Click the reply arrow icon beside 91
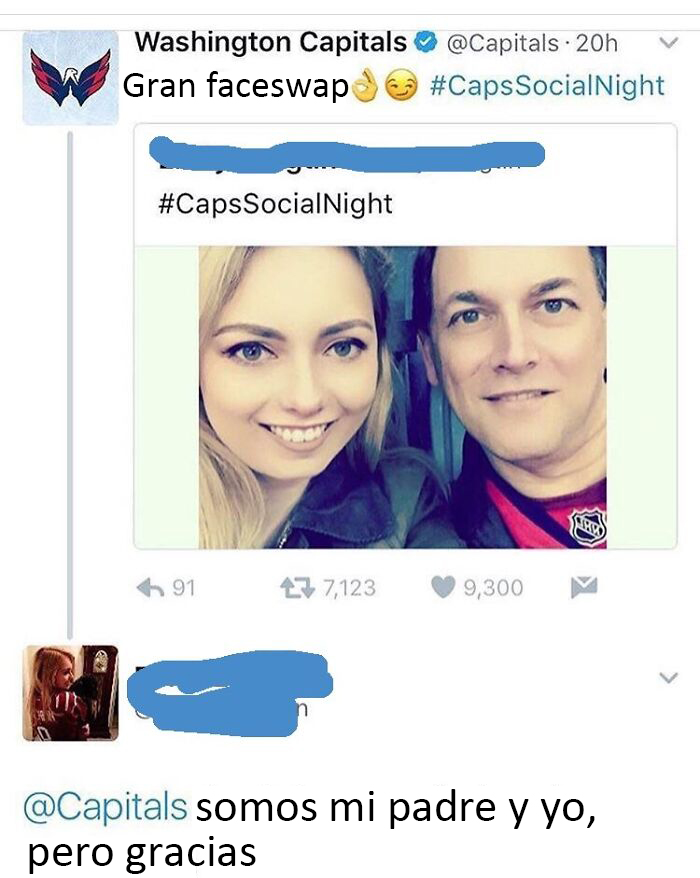The height and width of the screenshot is (878, 700). 150,587
